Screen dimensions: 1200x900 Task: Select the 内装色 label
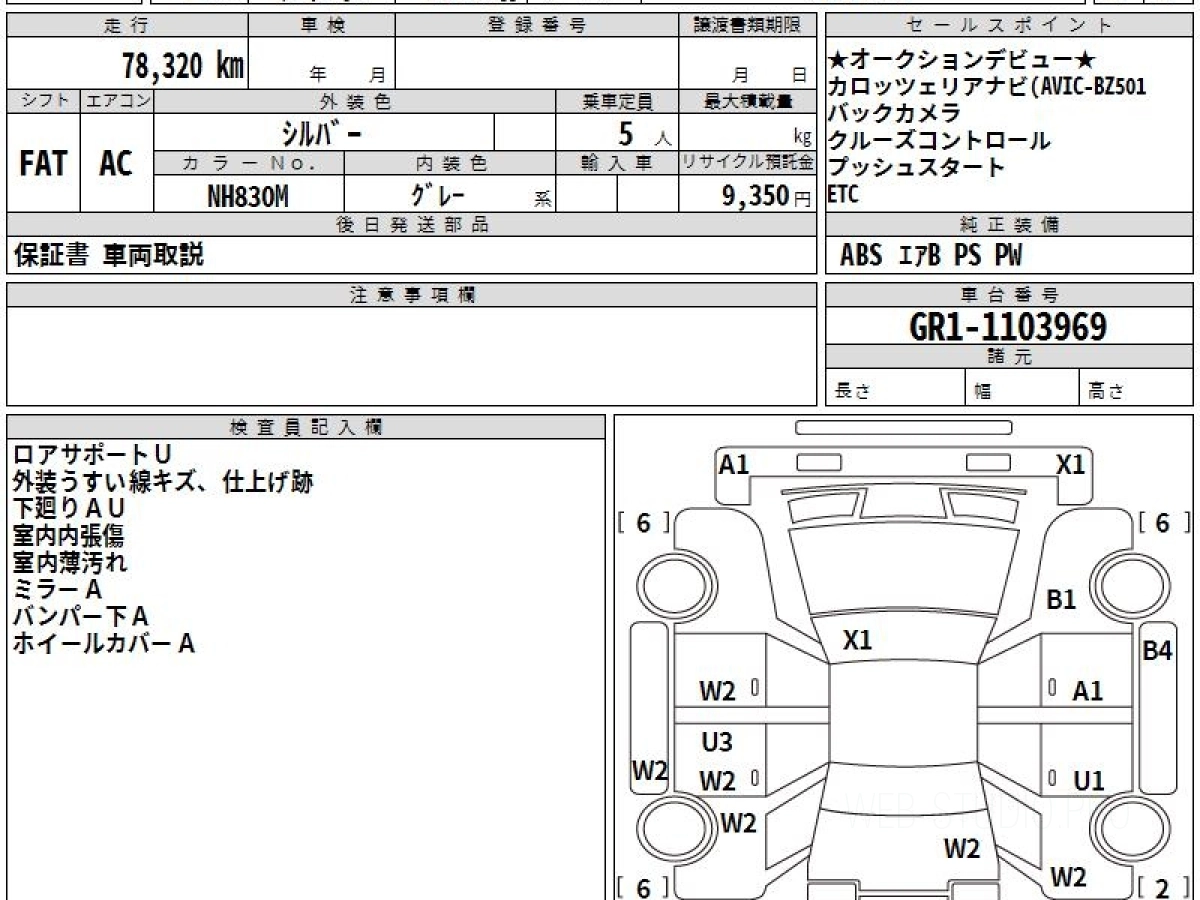pyautogui.click(x=450, y=163)
